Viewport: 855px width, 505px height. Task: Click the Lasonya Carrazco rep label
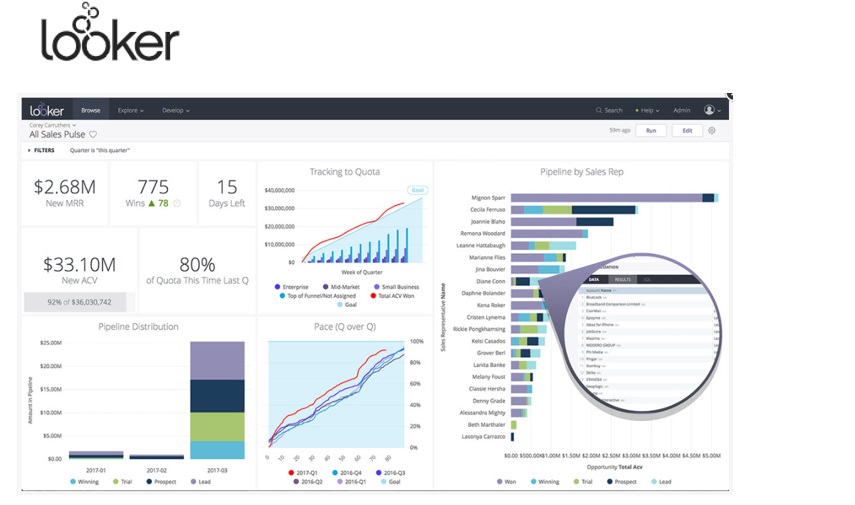coord(483,437)
